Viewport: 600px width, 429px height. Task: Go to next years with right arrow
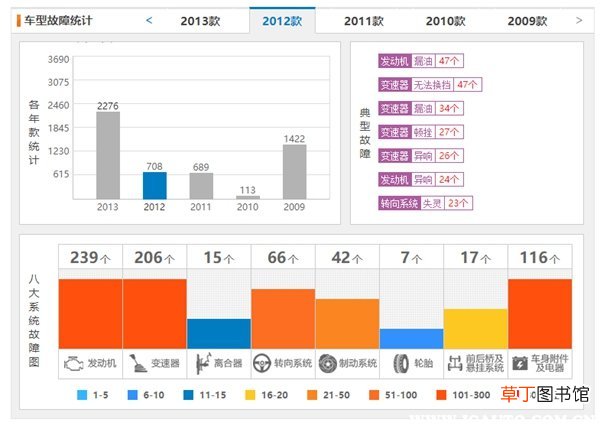(579, 20)
